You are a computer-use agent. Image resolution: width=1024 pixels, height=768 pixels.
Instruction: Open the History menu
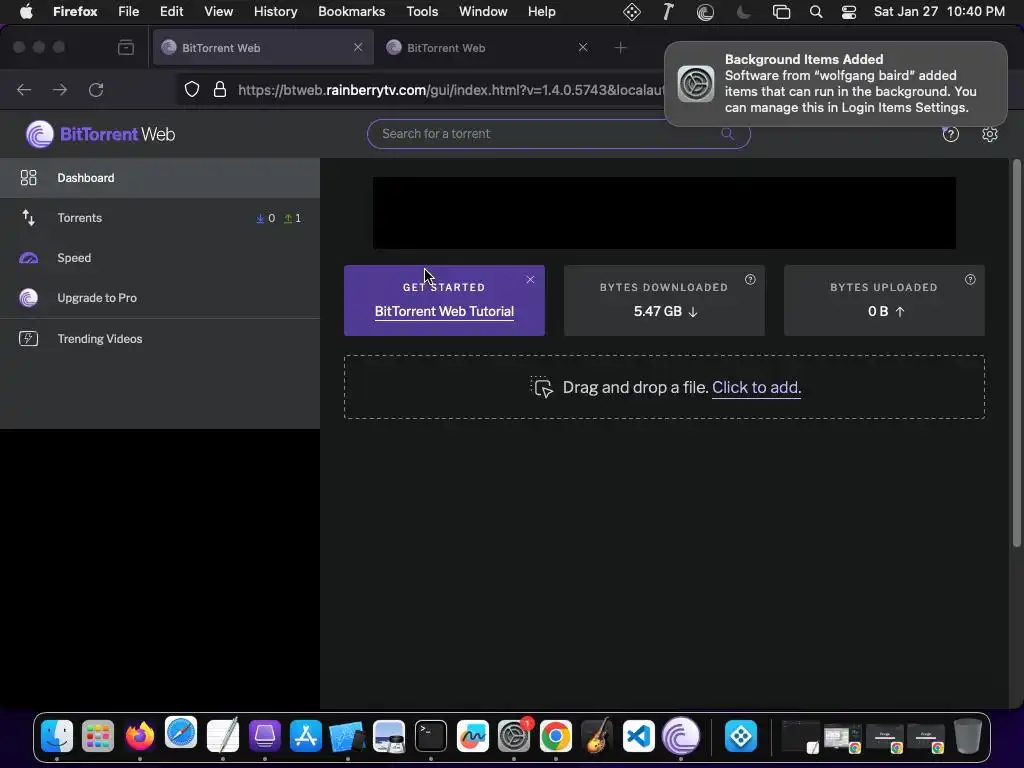tap(275, 12)
